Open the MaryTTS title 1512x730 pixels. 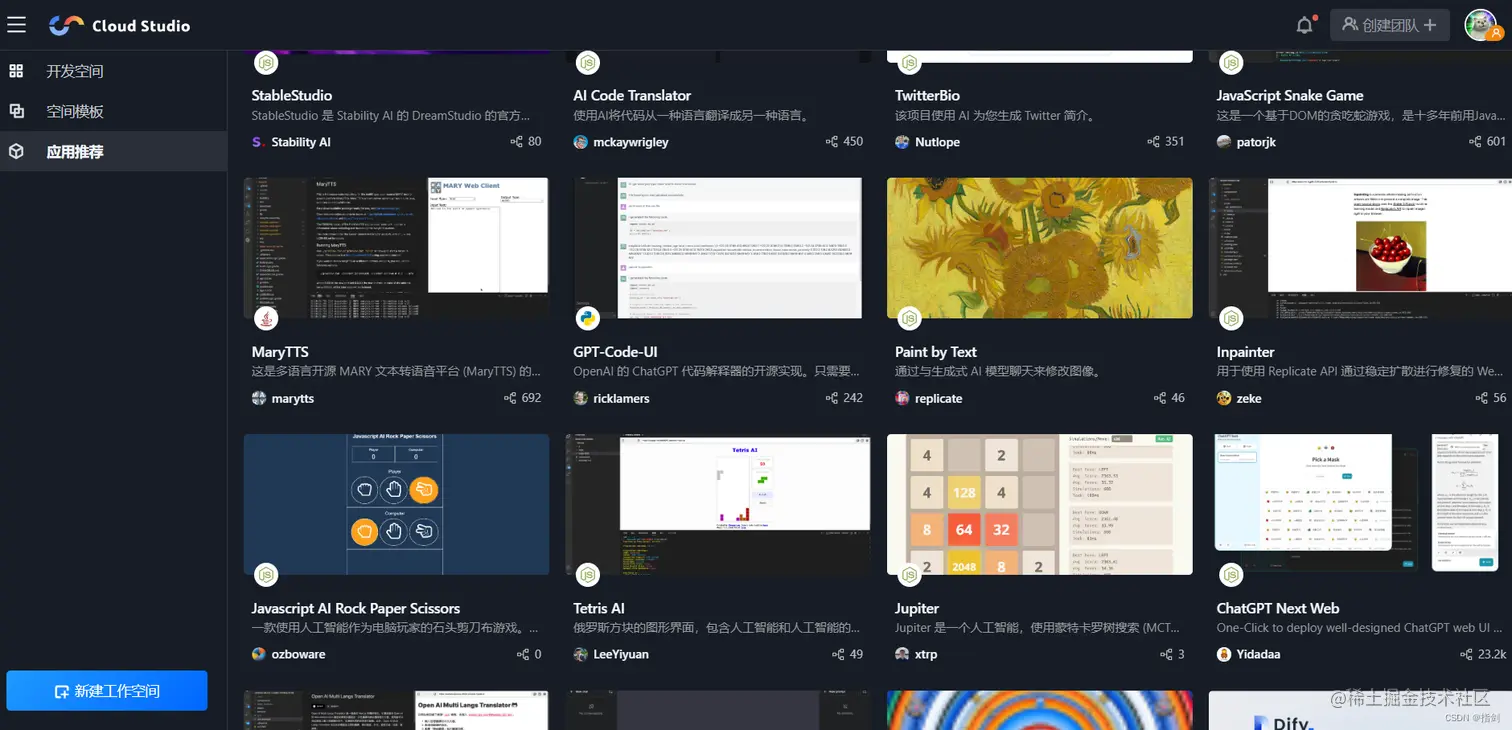tap(280, 352)
